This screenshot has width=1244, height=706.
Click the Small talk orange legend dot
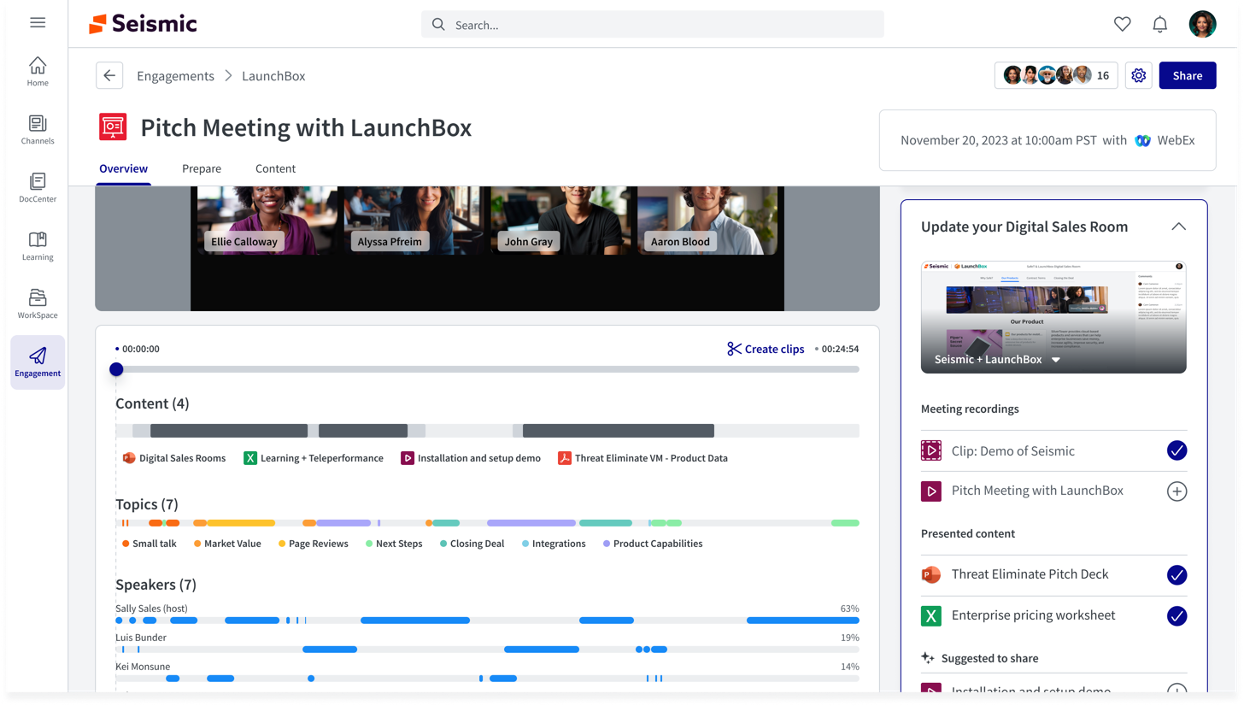coord(125,544)
